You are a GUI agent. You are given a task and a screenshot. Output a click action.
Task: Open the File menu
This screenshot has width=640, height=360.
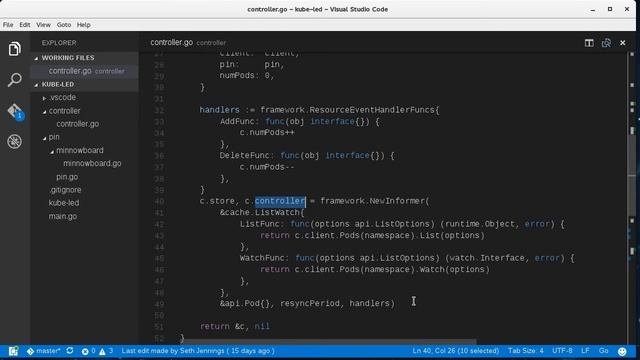coord(8,25)
